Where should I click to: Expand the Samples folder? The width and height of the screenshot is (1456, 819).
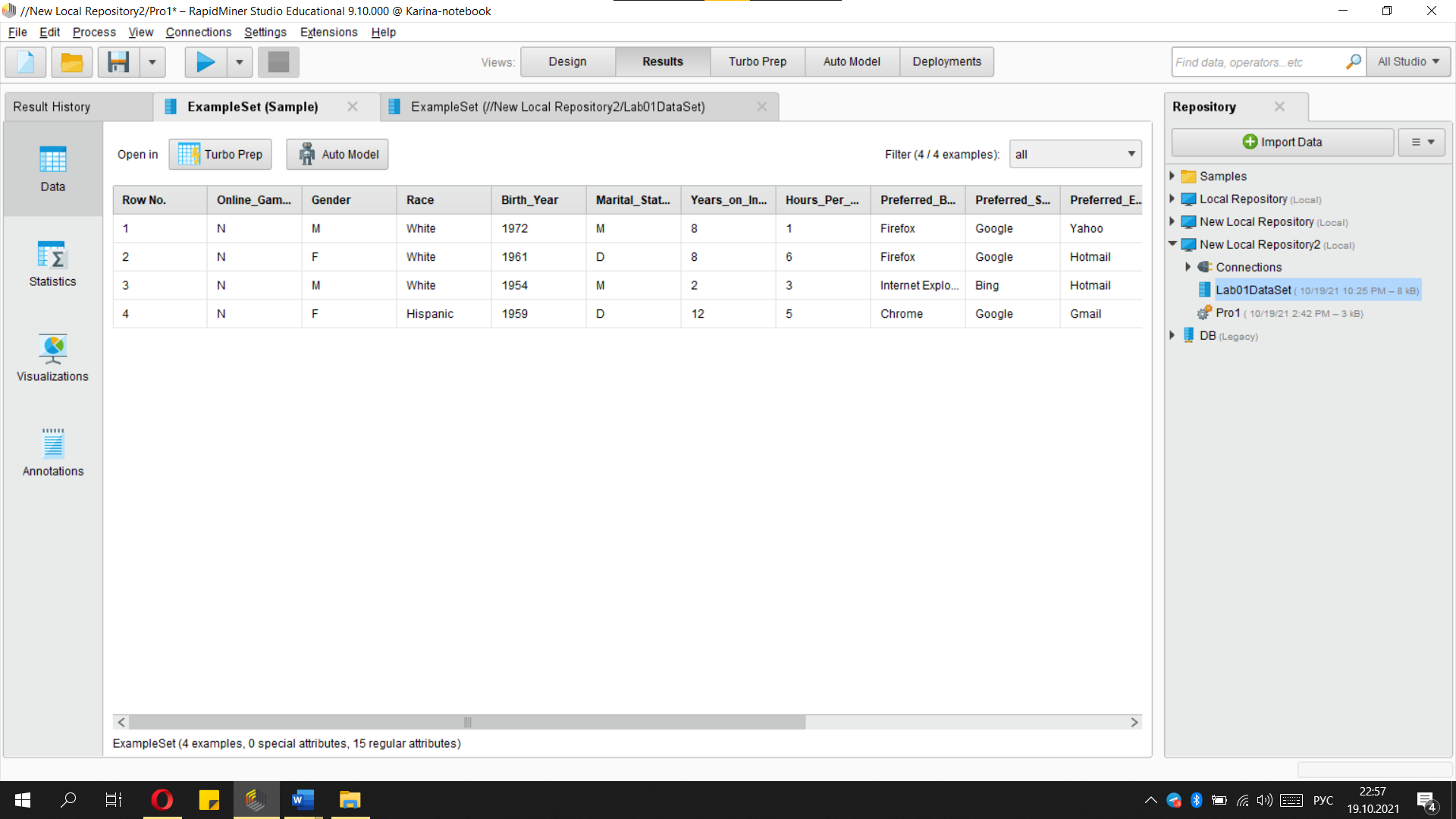[x=1172, y=176]
